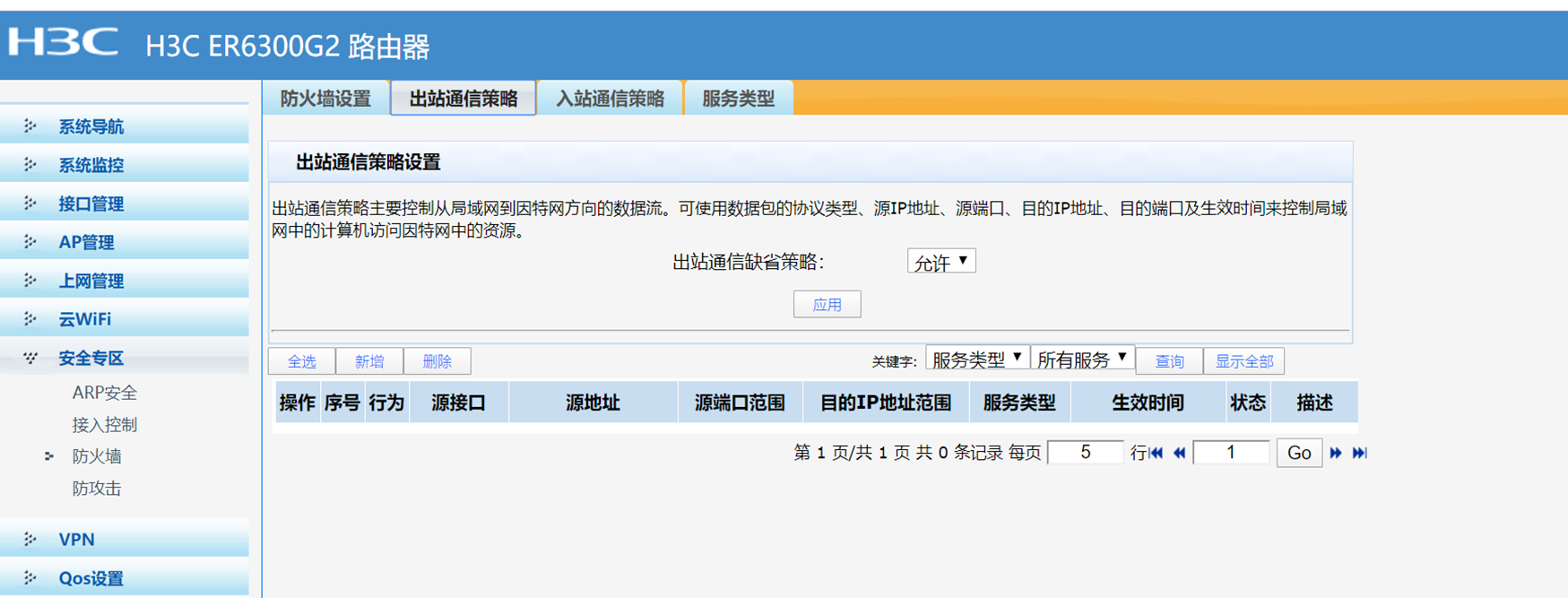The image size is (1568, 598).
Task: Collapse the 安全专区 menu arrow icon
Action: [x=30, y=358]
